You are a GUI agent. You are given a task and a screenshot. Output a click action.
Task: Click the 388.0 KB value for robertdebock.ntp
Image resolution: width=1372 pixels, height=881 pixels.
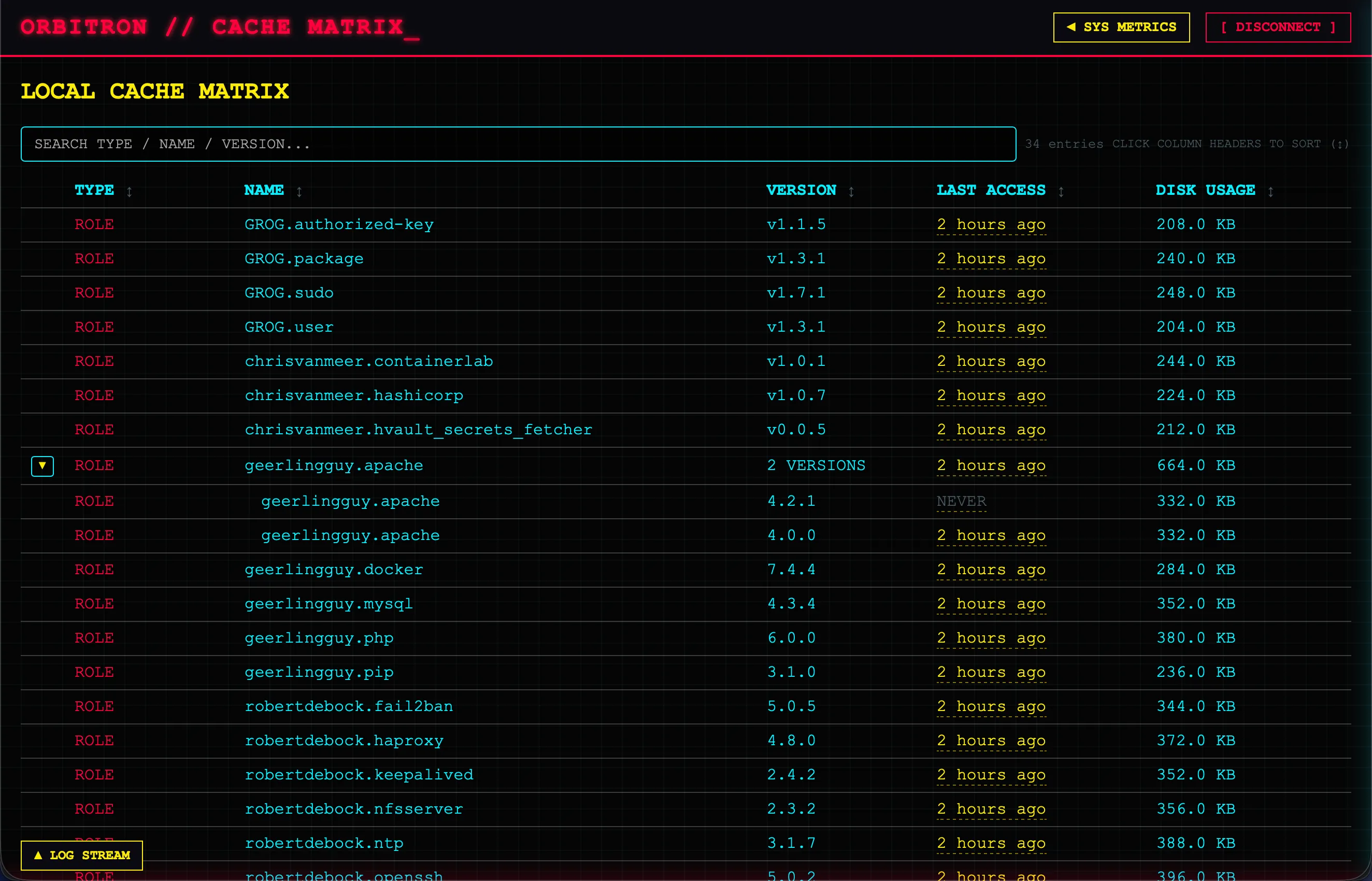coord(1196,843)
